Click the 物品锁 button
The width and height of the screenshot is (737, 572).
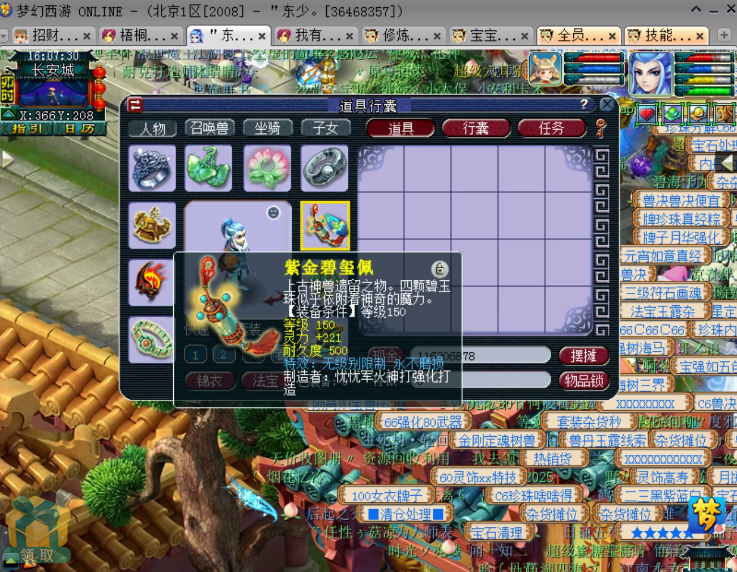584,381
